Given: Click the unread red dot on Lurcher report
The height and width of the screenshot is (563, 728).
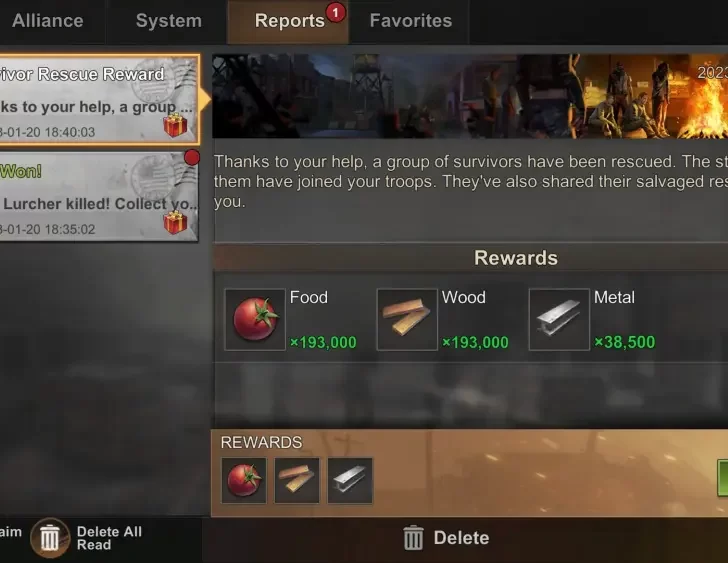Looking at the screenshot, I should coord(192,157).
